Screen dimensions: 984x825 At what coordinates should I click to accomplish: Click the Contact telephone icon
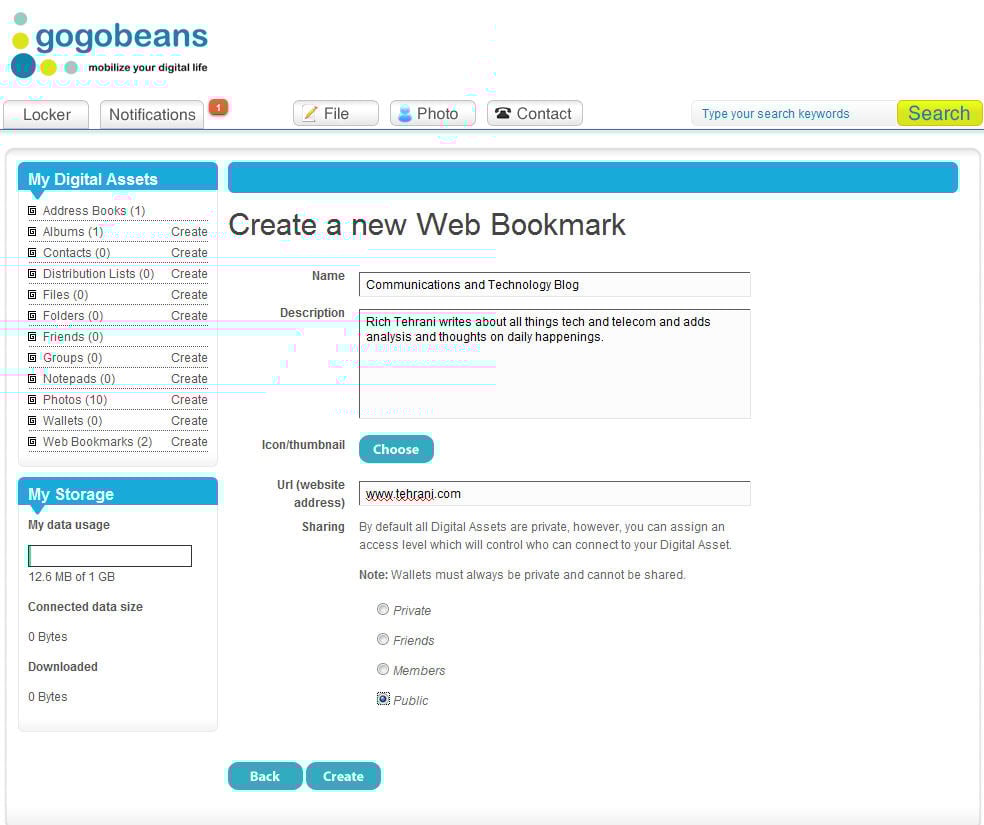coord(502,114)
